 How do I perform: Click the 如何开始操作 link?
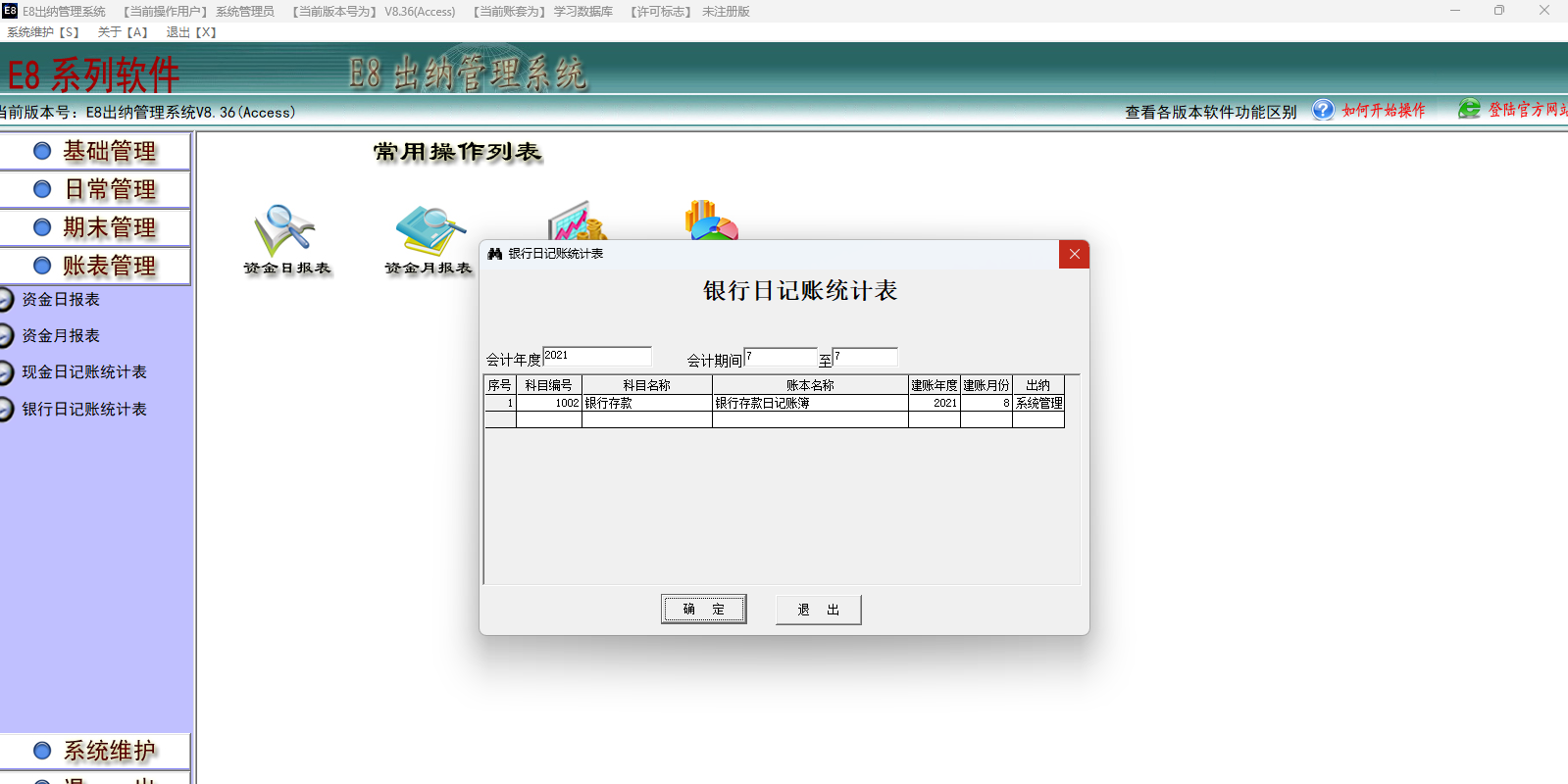point(1383,111)
